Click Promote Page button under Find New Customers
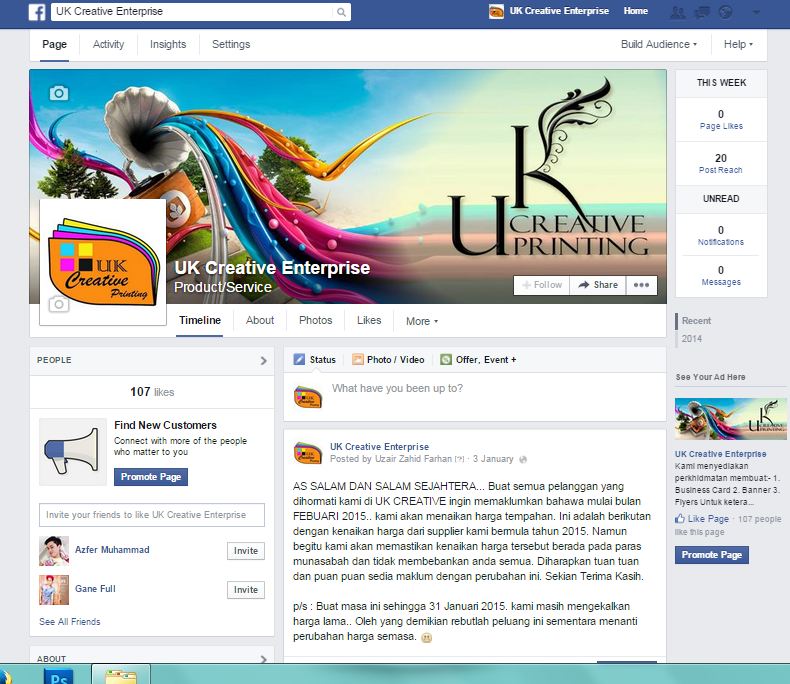This screenshot has height=684, width=790. 151,477
